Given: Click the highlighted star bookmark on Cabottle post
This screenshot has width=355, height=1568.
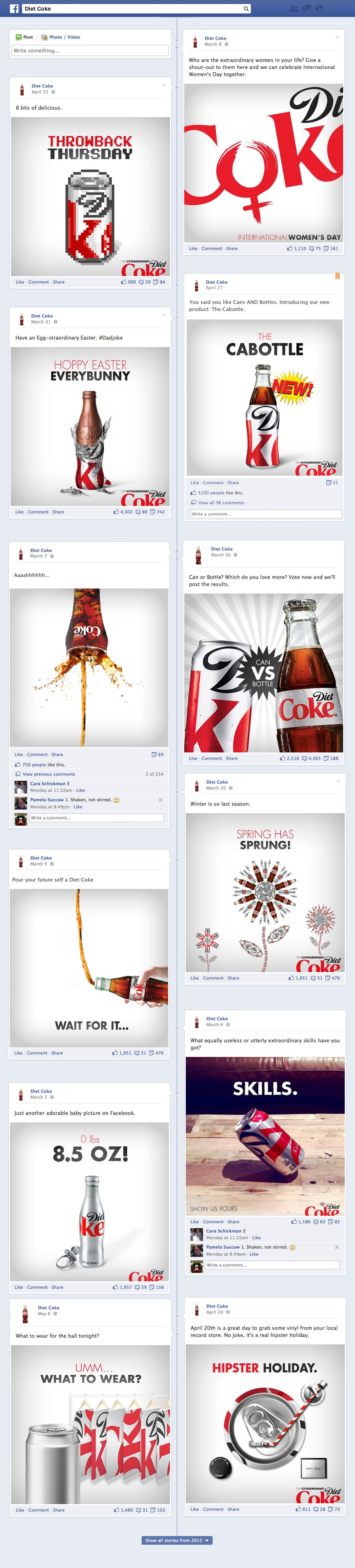Looking at the screenshot, I should point(337,276).
